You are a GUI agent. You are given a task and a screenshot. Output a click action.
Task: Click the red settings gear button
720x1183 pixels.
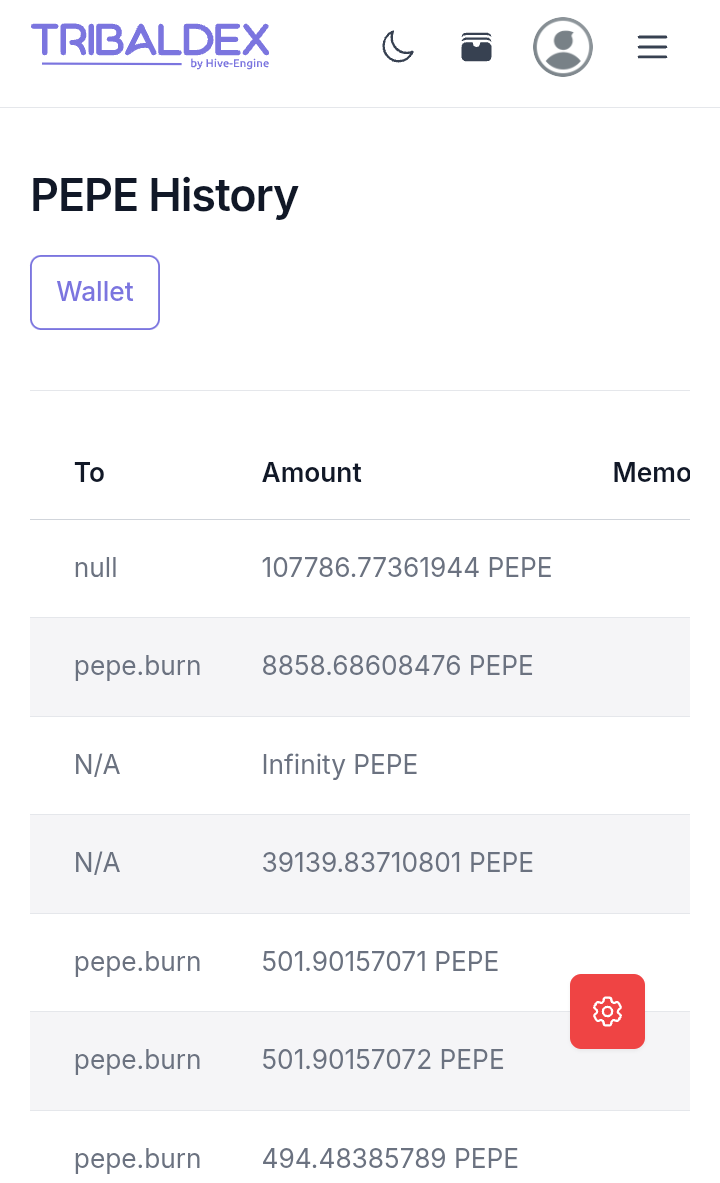pyautogui.click(x=607, y=1011)
